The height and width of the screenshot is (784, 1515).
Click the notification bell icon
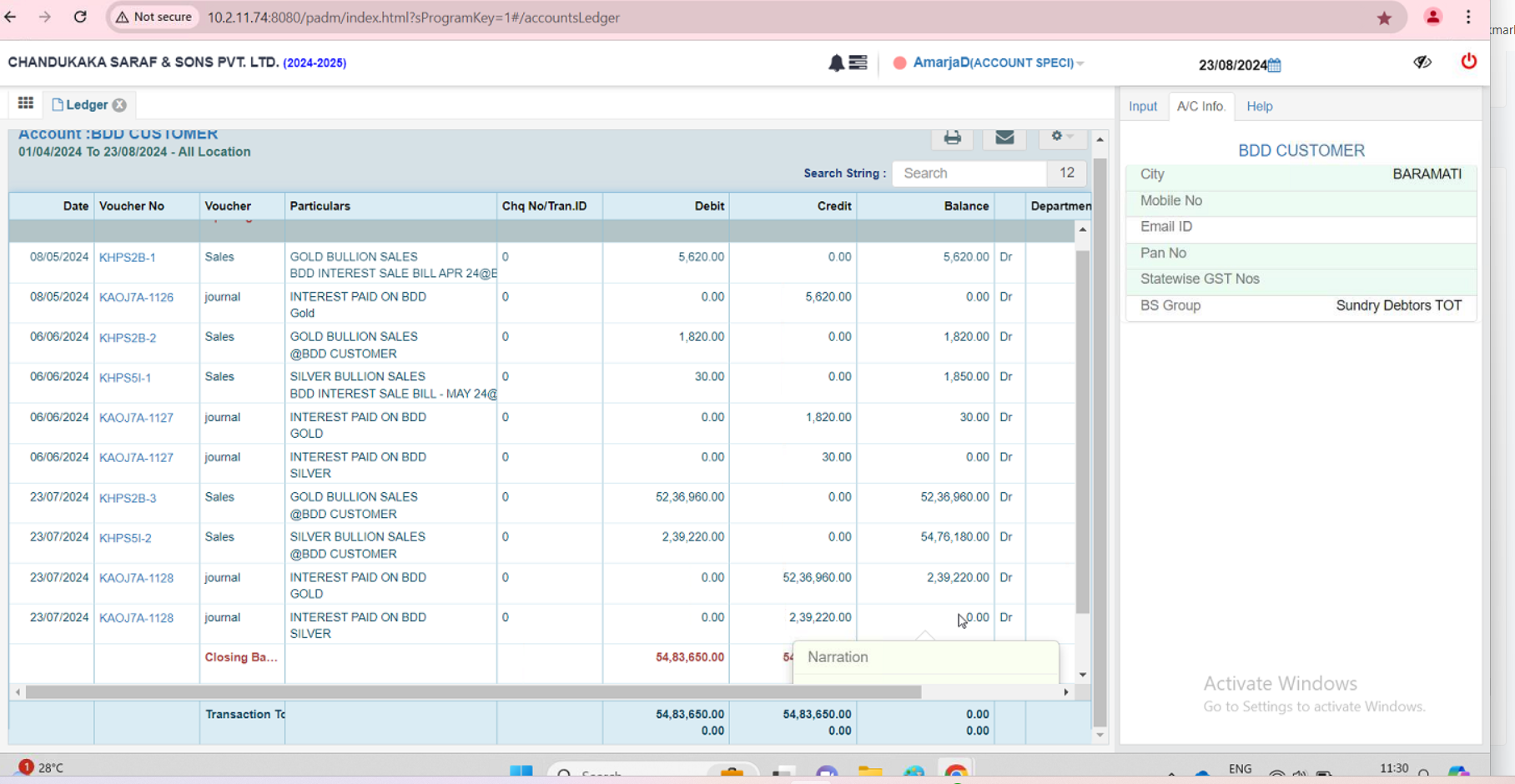pyautogui.click(x=835, y=63)
